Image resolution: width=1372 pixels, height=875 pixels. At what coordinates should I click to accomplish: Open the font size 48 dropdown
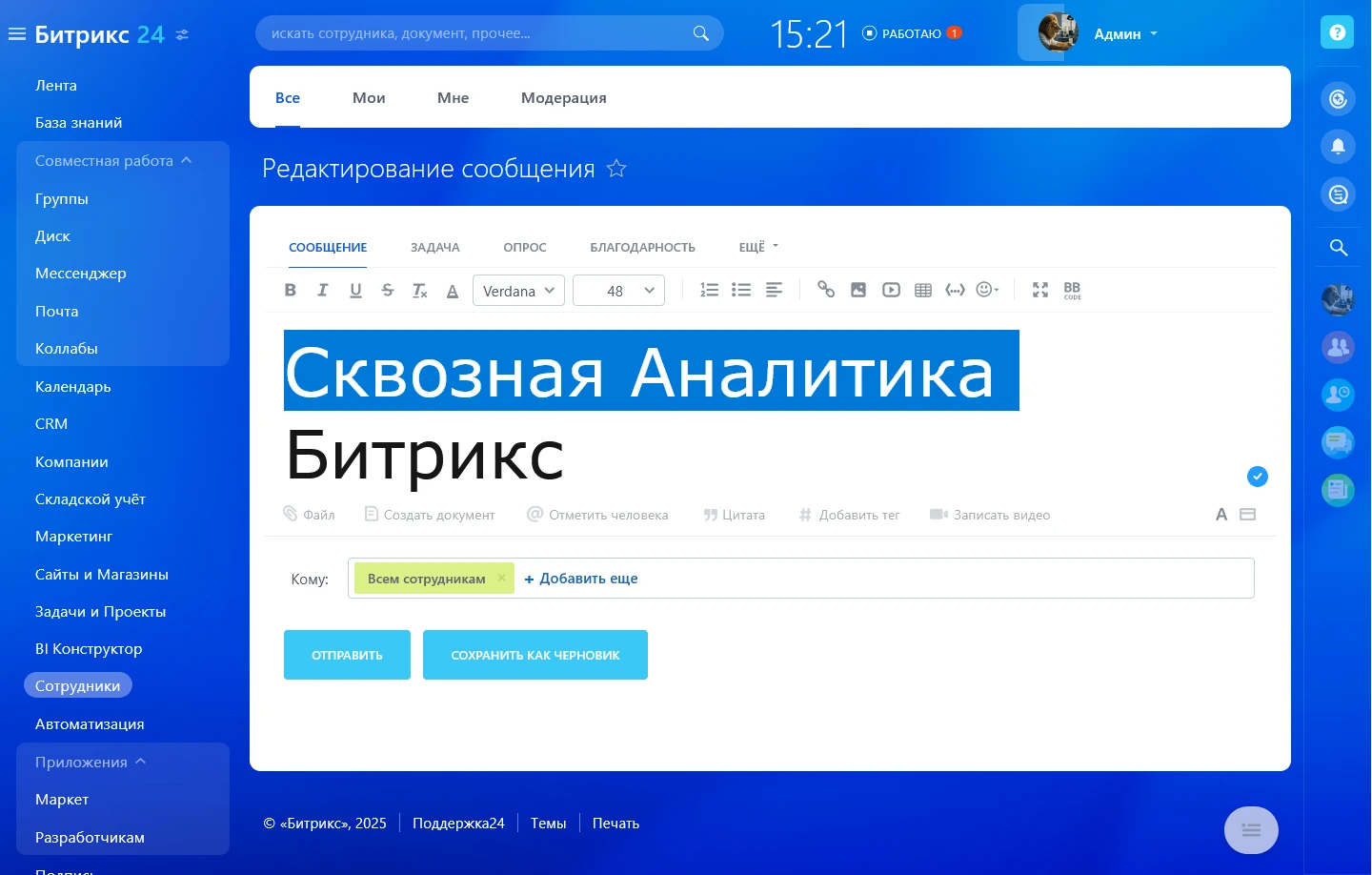tap(618, 290)
